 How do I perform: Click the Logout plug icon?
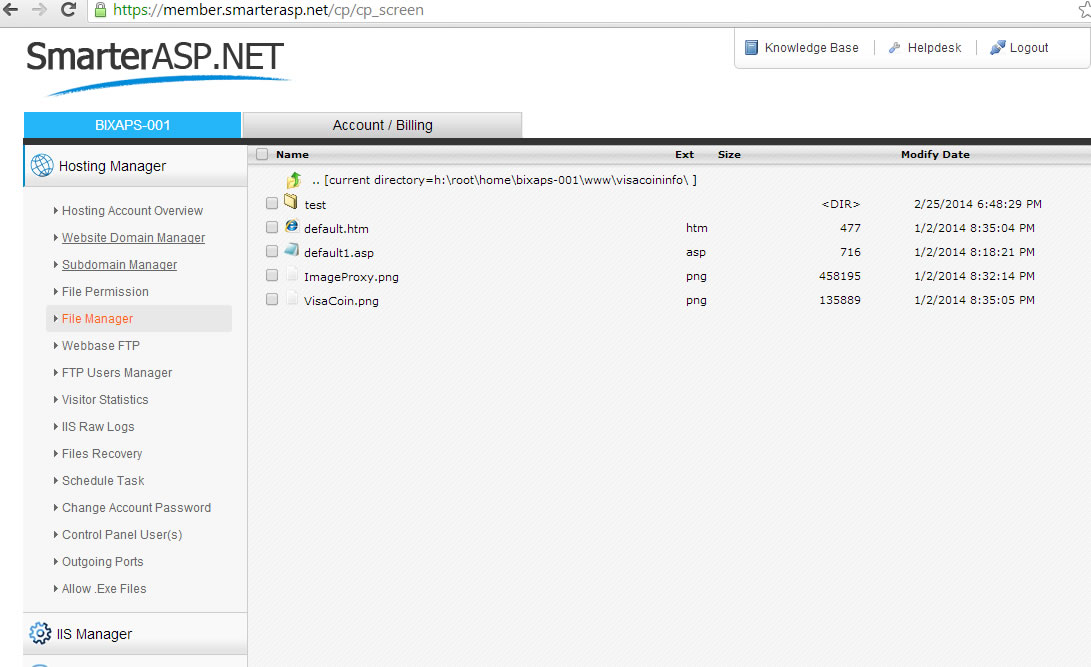point(997,47)
